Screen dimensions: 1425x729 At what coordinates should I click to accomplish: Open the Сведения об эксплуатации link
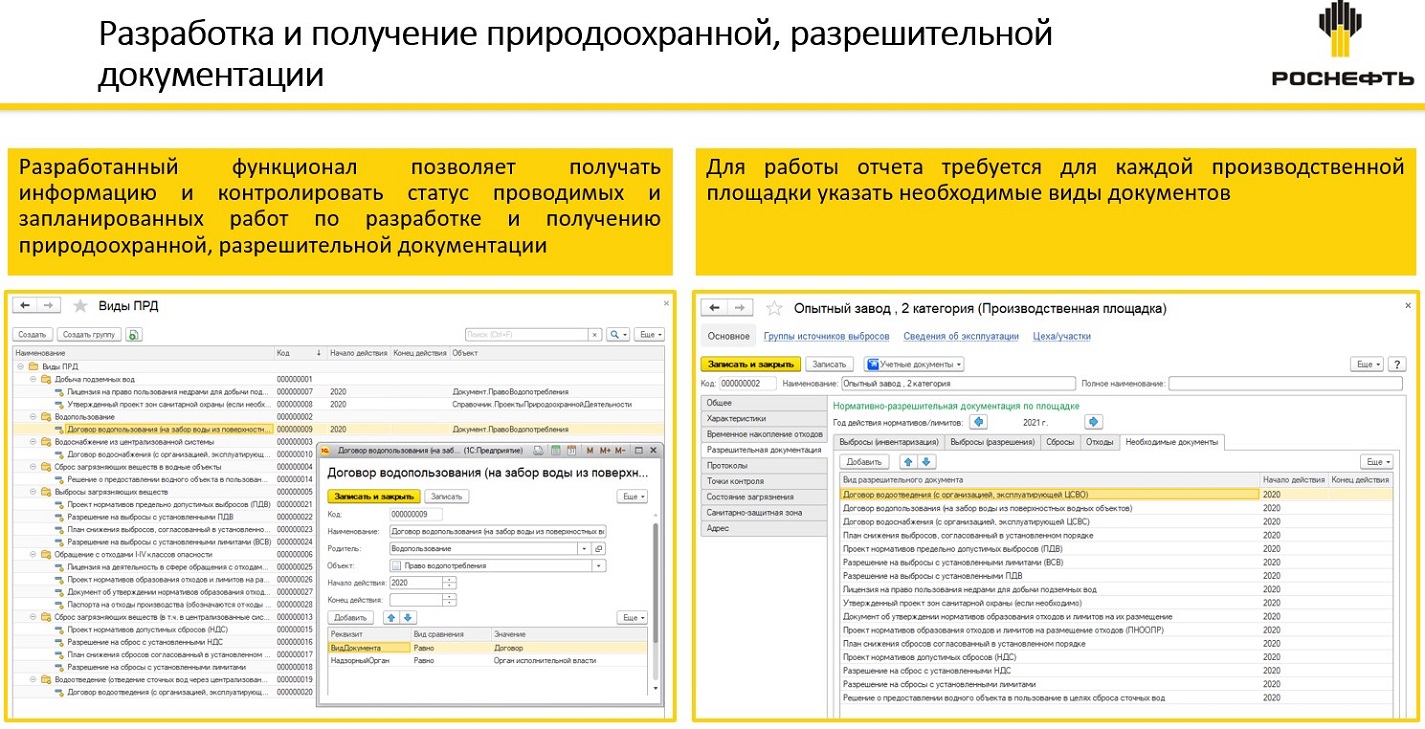click(x=960, y=337)
